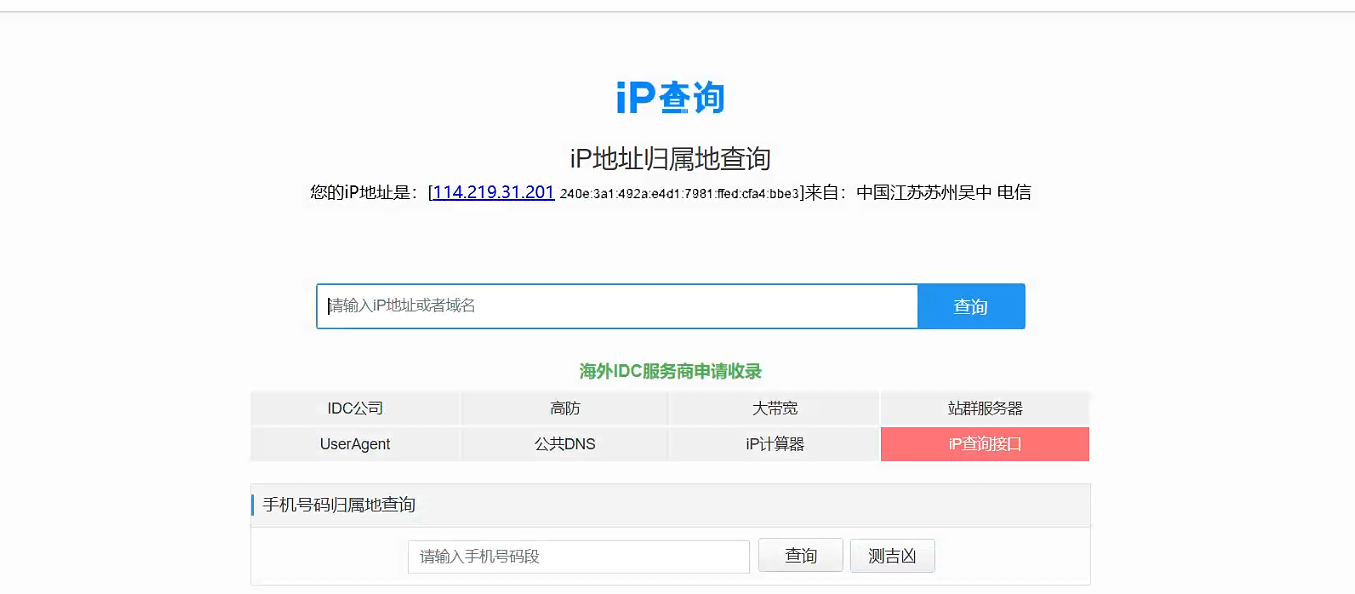This screenshot has height=594, width=1355.
Task: Focus the IP address or domain input box
Action: pyautogui.click(x=617, y=306)
